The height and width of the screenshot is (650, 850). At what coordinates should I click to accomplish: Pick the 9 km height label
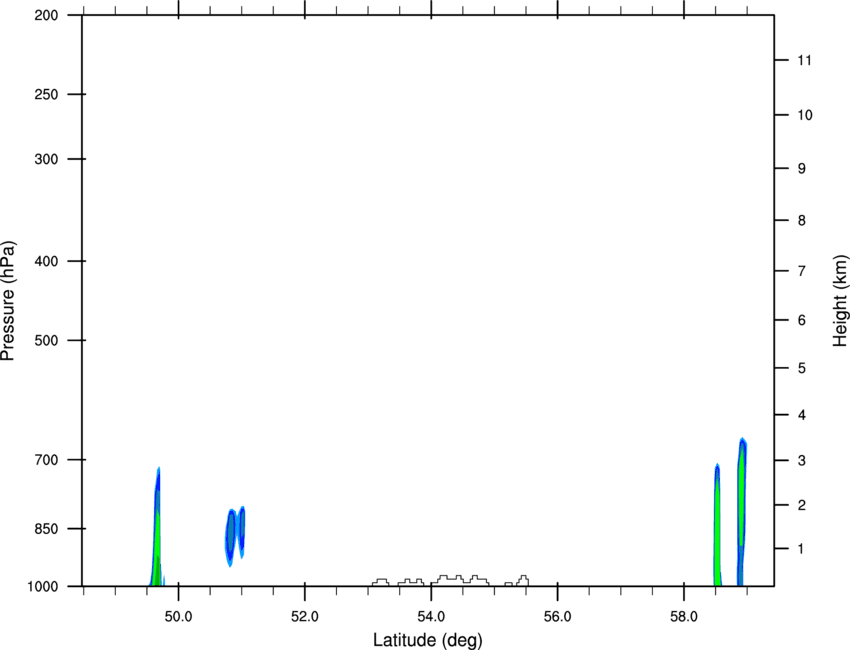pos(801,169)
